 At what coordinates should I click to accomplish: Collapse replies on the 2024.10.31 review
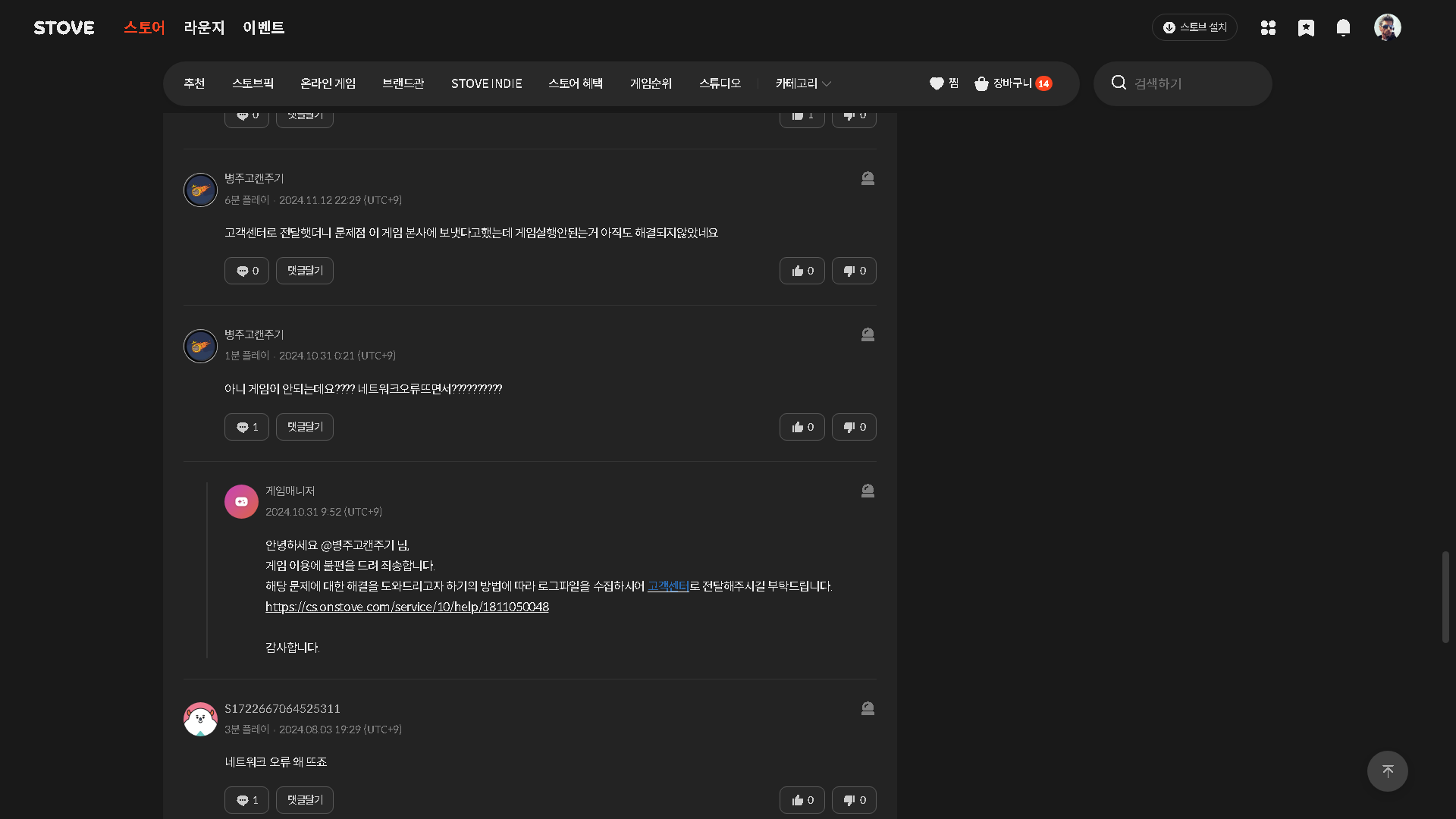[246, 427]
